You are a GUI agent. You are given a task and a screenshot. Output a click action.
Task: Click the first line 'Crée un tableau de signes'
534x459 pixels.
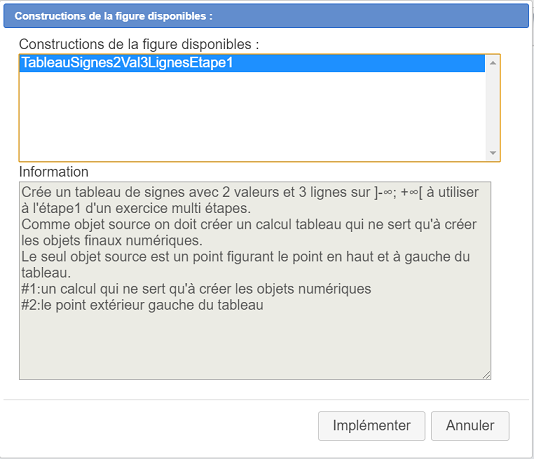[x=250, y=192]
